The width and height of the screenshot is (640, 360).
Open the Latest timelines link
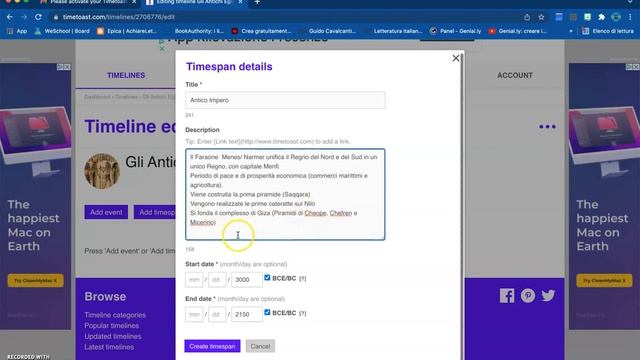109,347
